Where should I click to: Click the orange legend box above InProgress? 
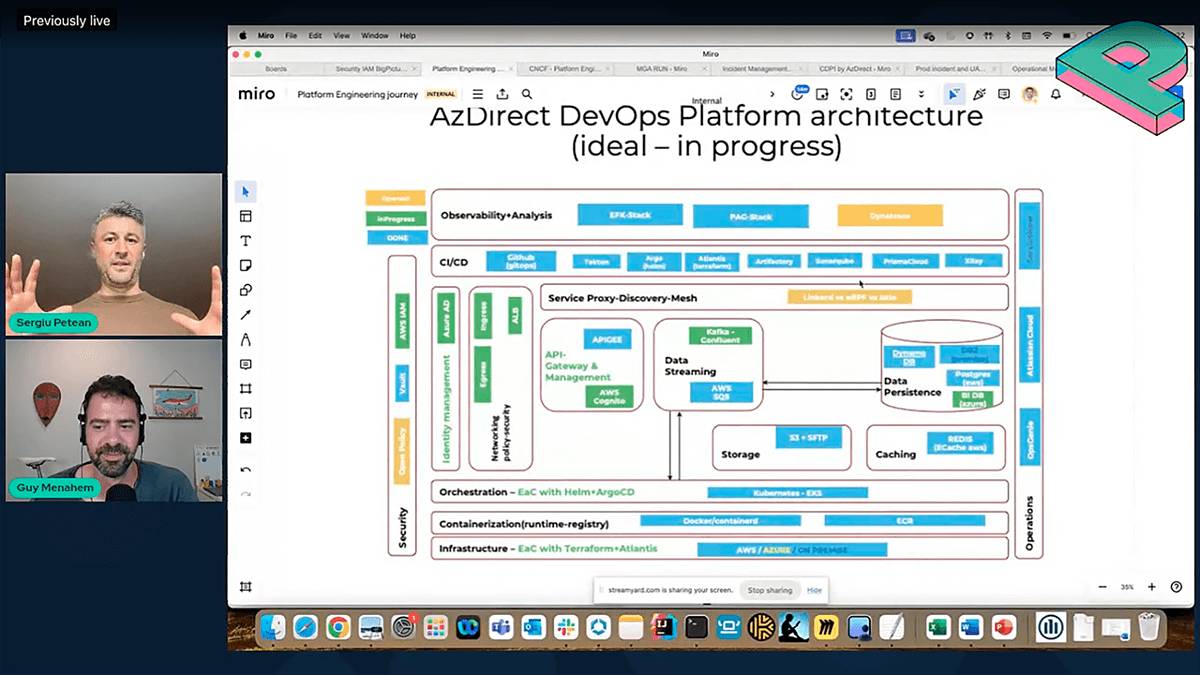(x=395, y=198)
